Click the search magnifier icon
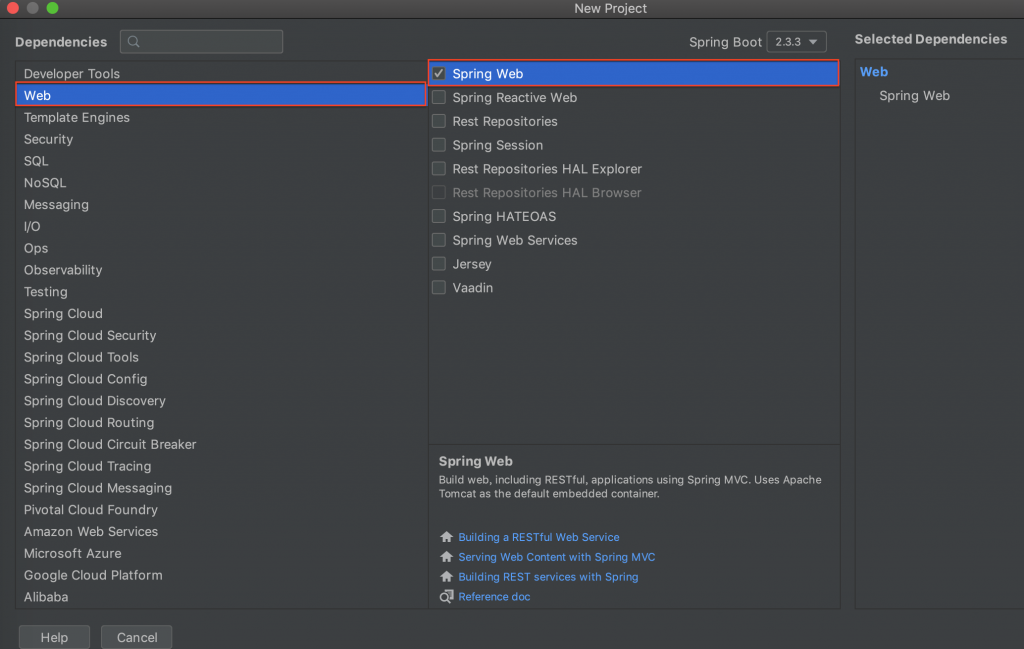1024x649 pixels. coord(134,42)
